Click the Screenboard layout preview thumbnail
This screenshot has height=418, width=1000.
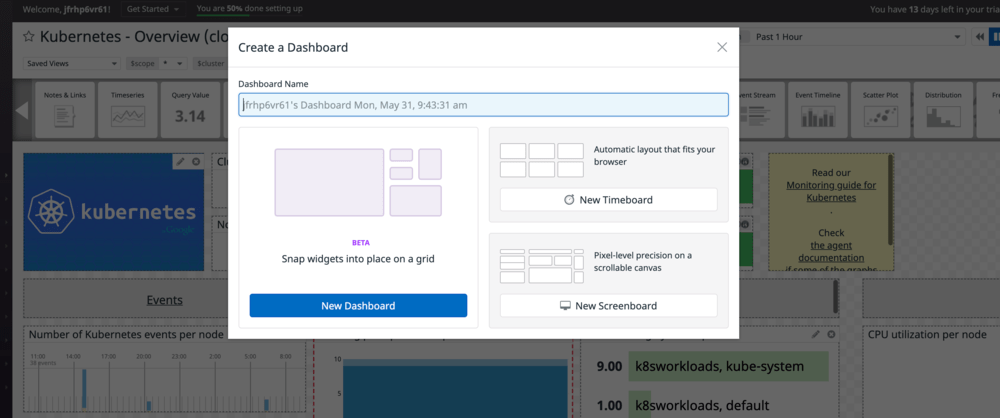tap(541, 266)
